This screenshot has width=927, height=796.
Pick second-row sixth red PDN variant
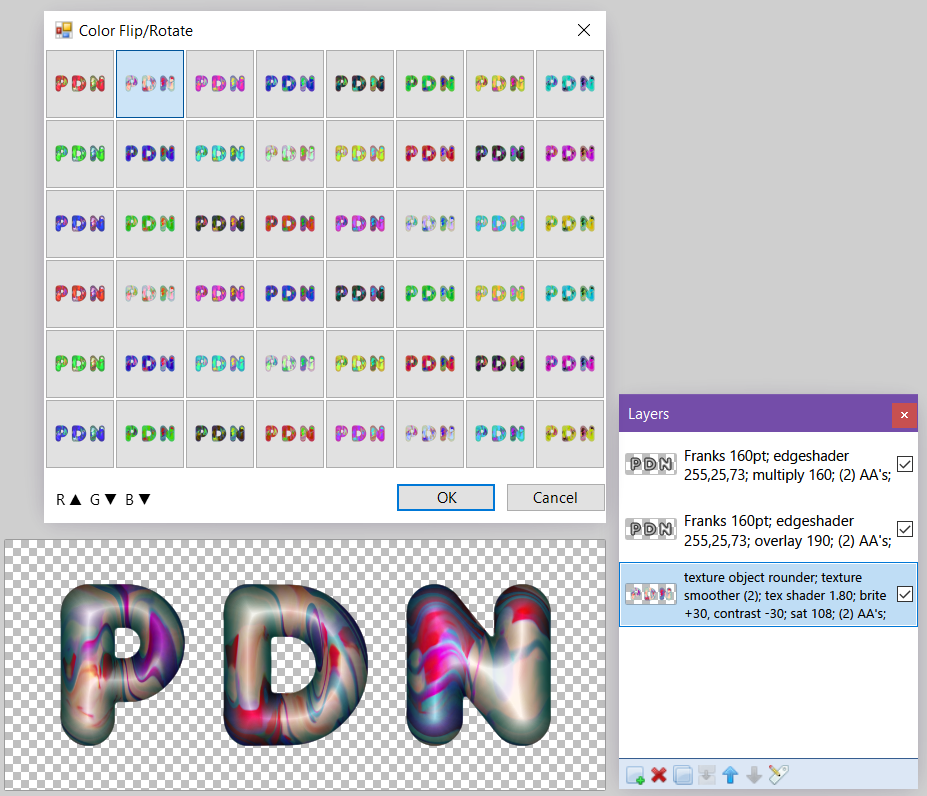click(430, 154)
